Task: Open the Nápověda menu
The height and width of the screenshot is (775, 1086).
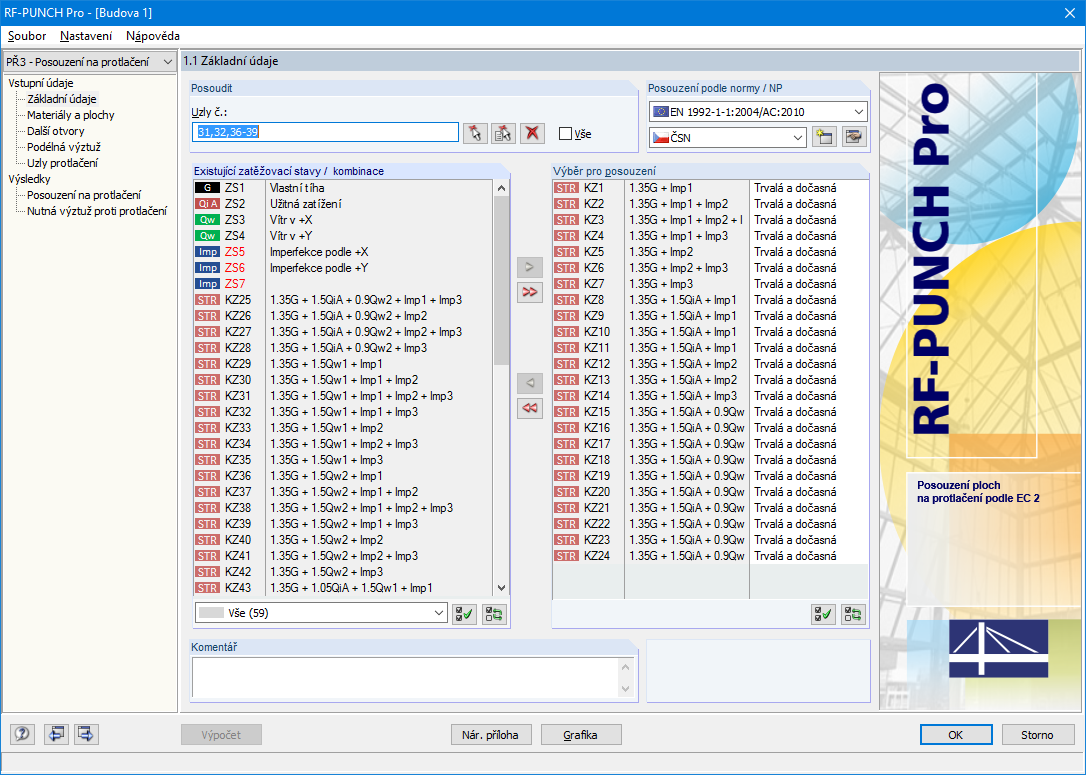Action: tap(152, 36)
